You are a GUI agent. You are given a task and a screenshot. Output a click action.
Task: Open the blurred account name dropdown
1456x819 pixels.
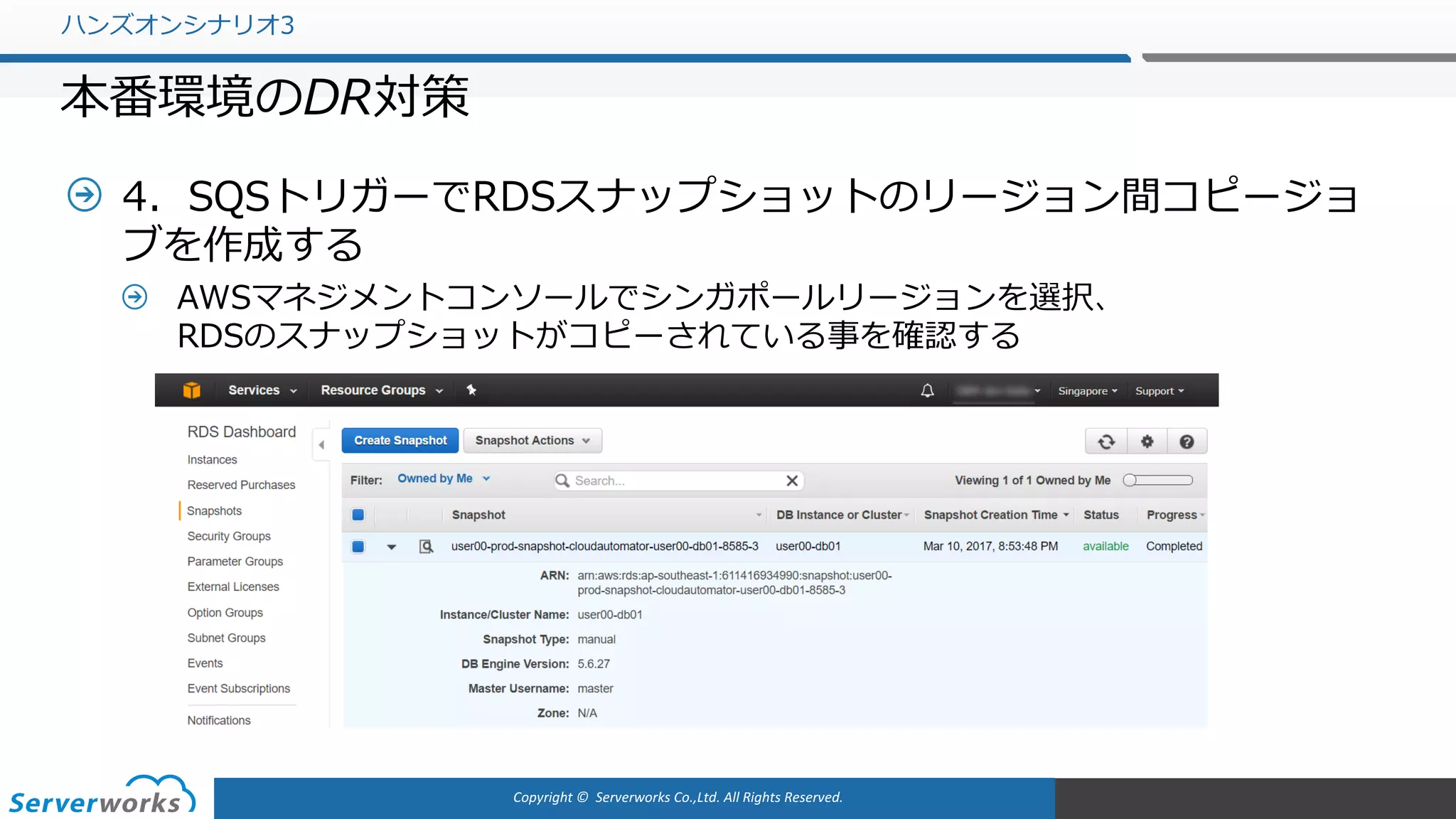coord(998,391)
